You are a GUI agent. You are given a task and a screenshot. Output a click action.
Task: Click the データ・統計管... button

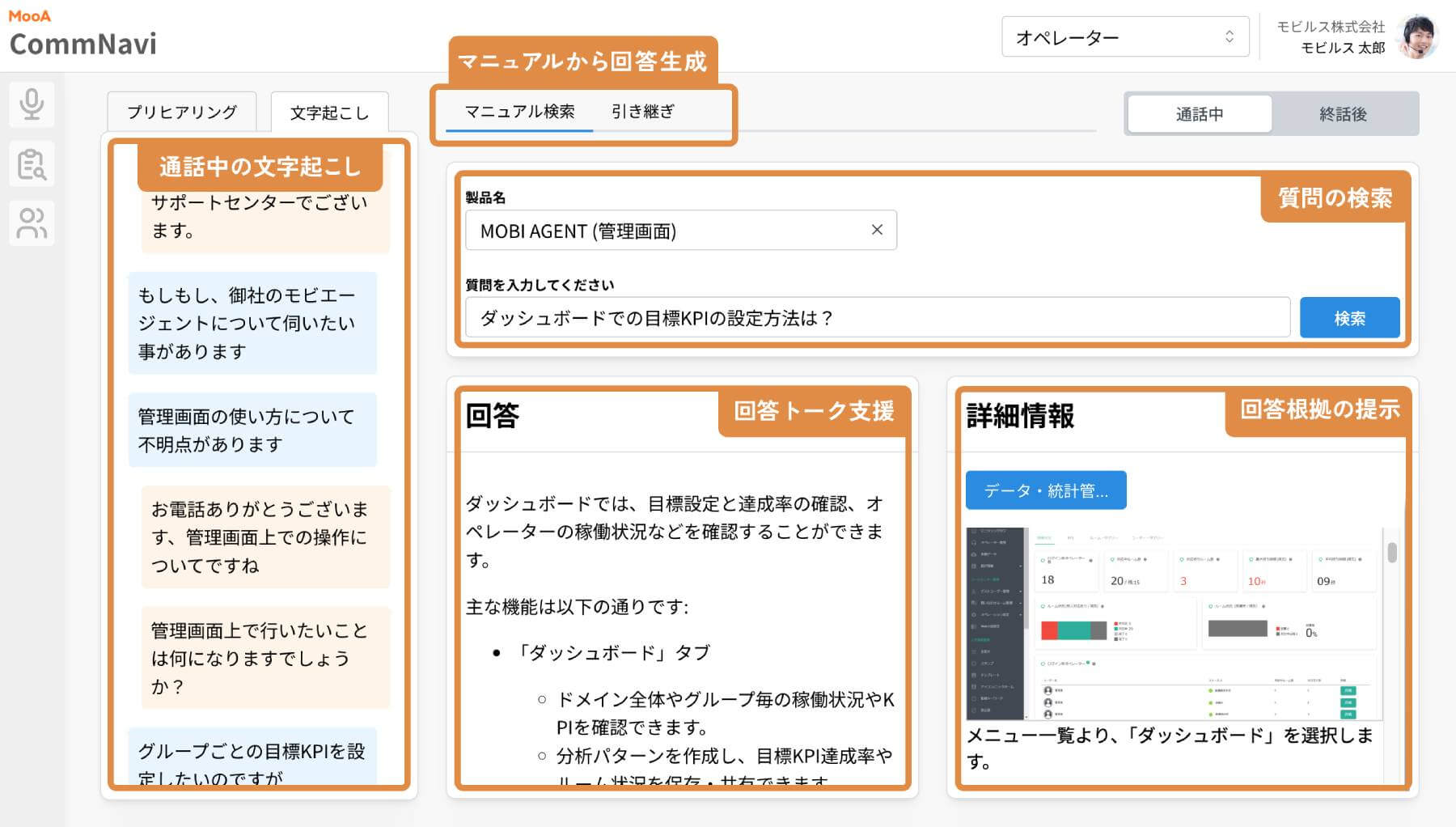pos(1046,490)
